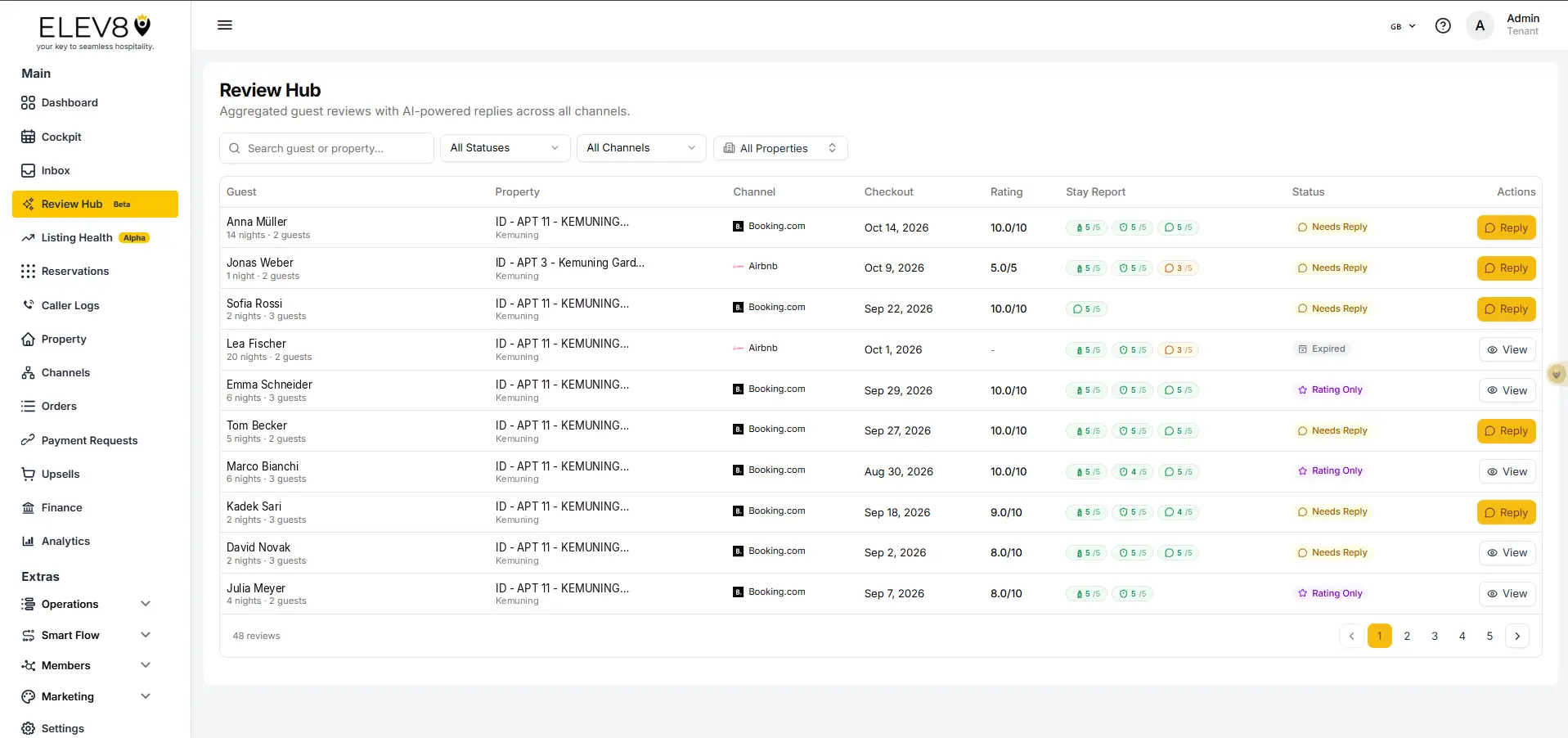This screenshot has height=738, width=1568.
Task: Click the Payment Requests link icon
Action: pyautogui.click(x=28, y=440)
